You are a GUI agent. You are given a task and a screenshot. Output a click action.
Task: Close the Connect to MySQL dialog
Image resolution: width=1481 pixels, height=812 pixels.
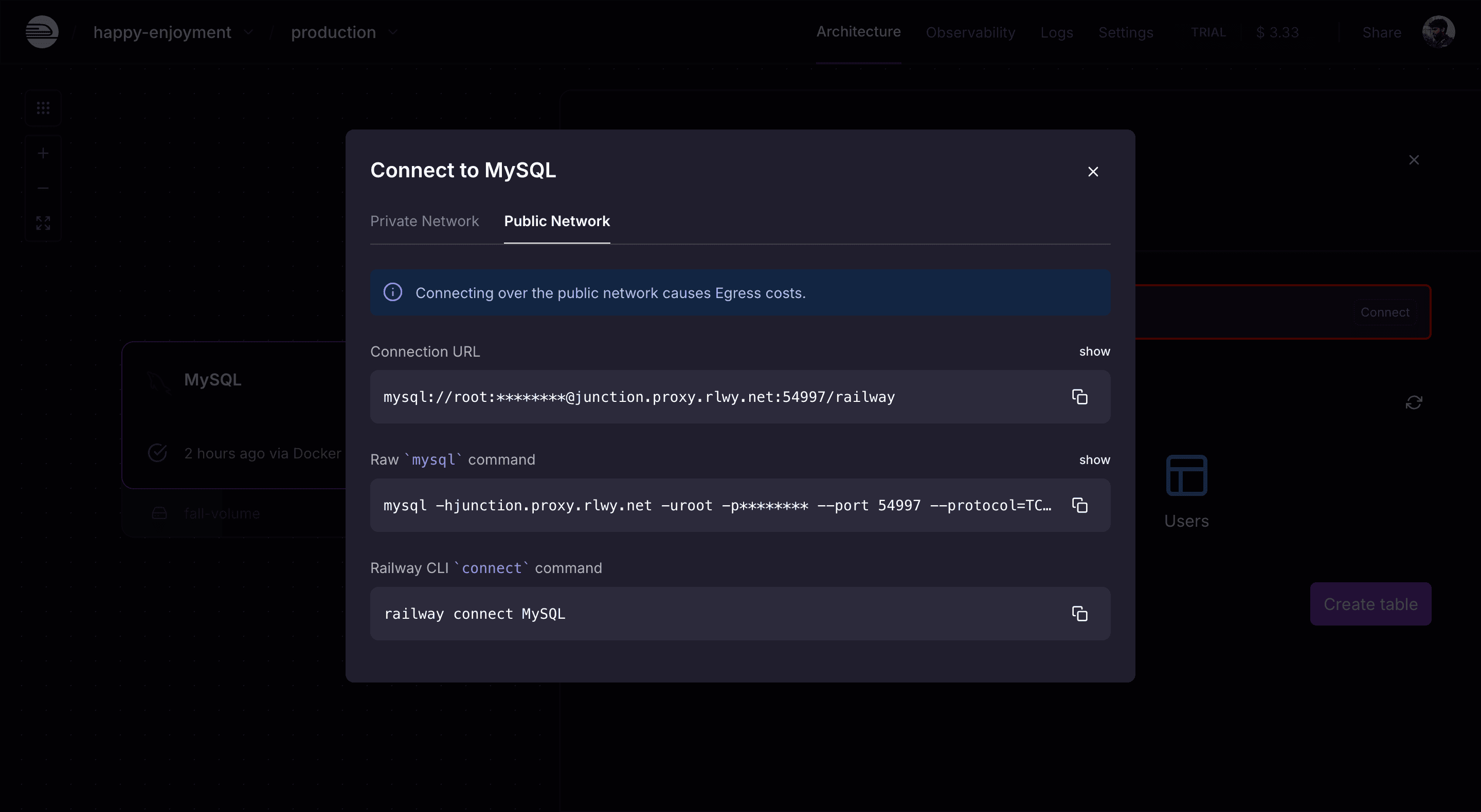1093,171
